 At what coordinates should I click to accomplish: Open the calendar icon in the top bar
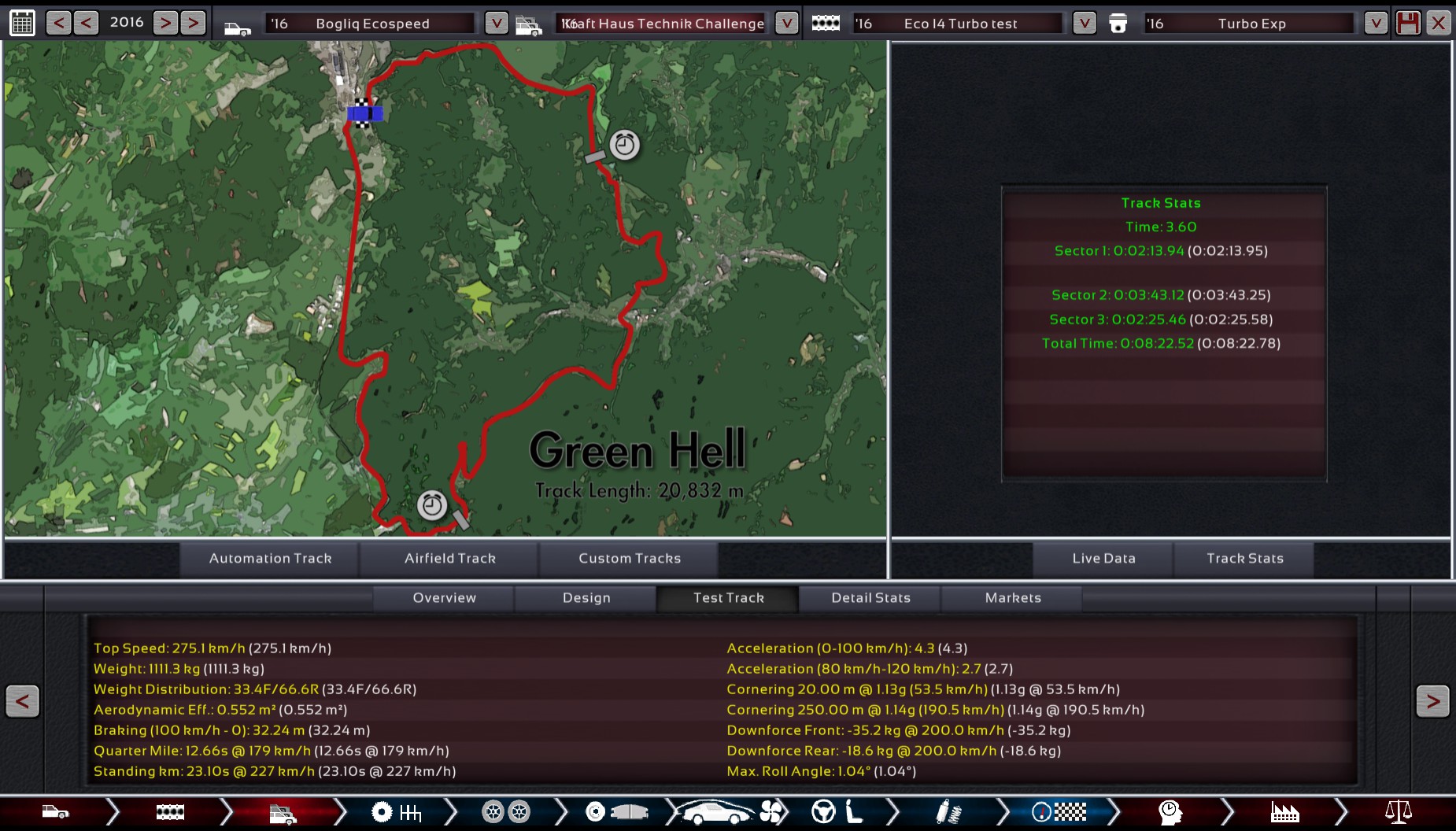(22, 23)
